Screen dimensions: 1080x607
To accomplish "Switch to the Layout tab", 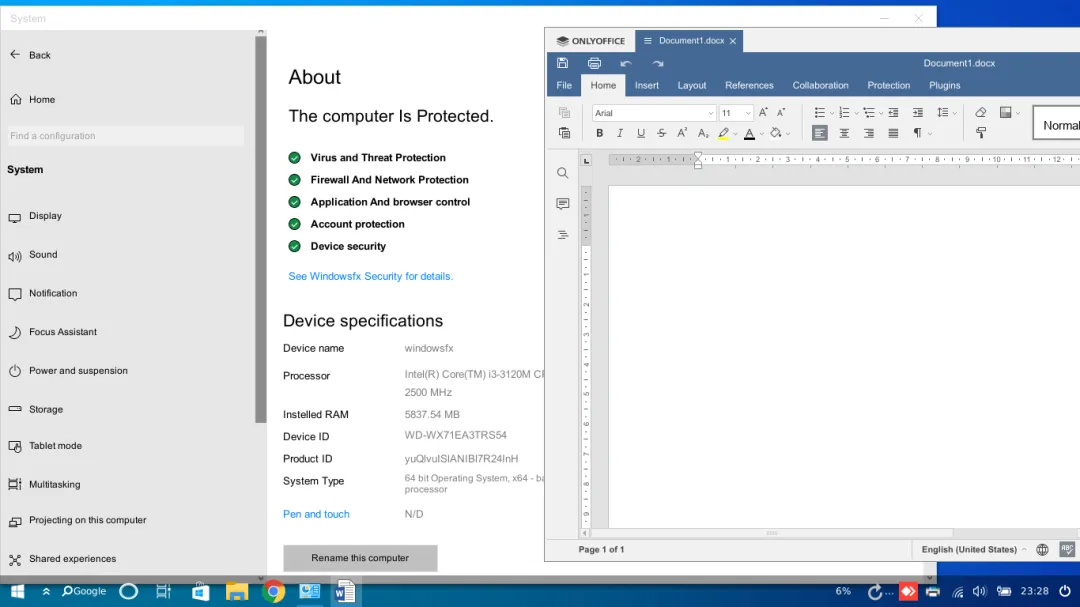I will point(692,85).
